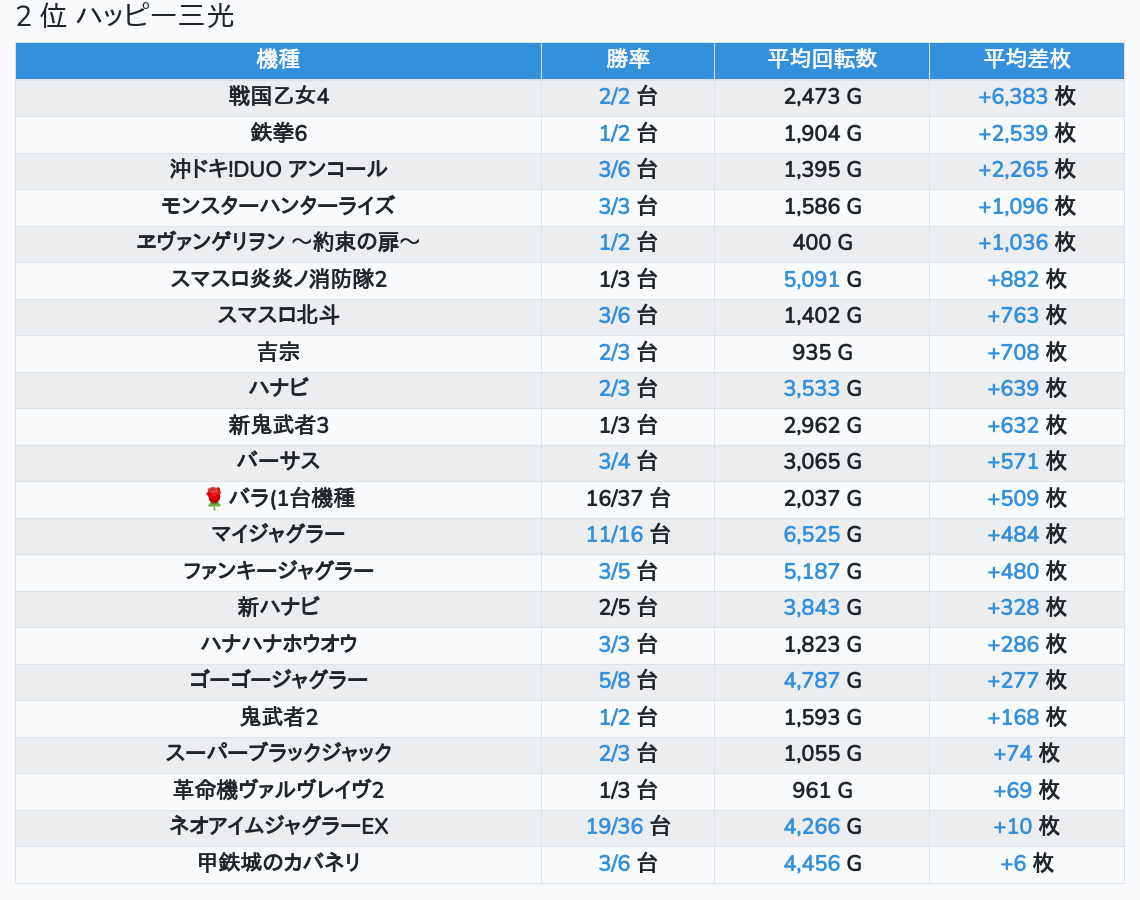This screenshot has height=900, width=1140.
Task: Click the 甲鉄城のカバネリ machine name
Action: point(278,863)
